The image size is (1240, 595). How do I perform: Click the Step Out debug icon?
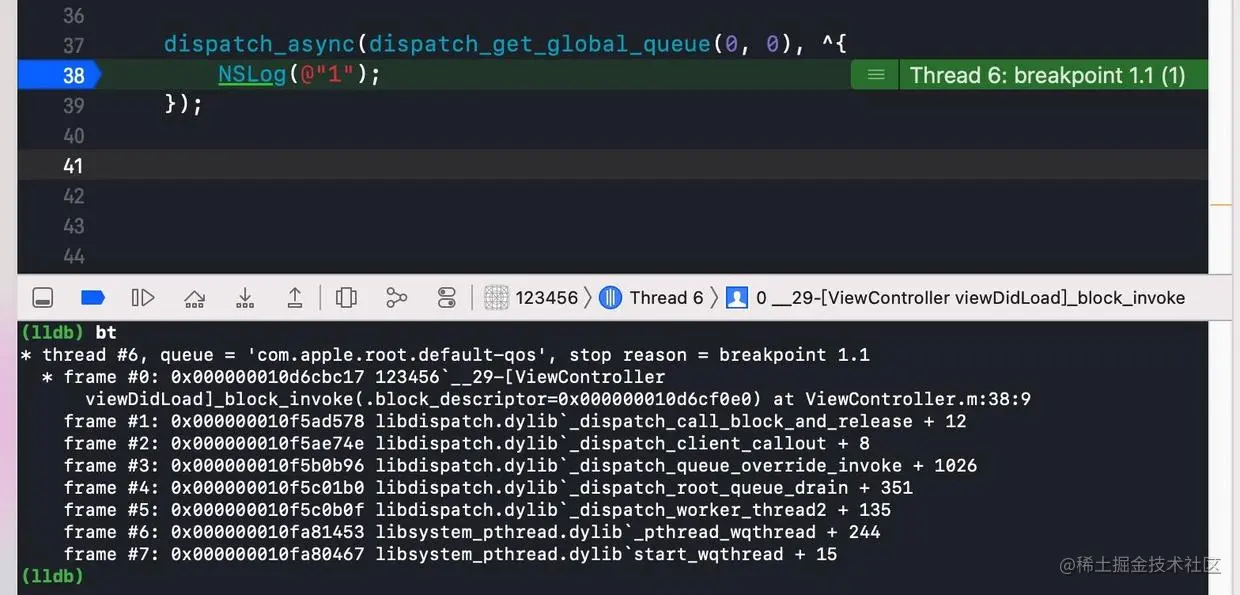click(x=295, y=297)
